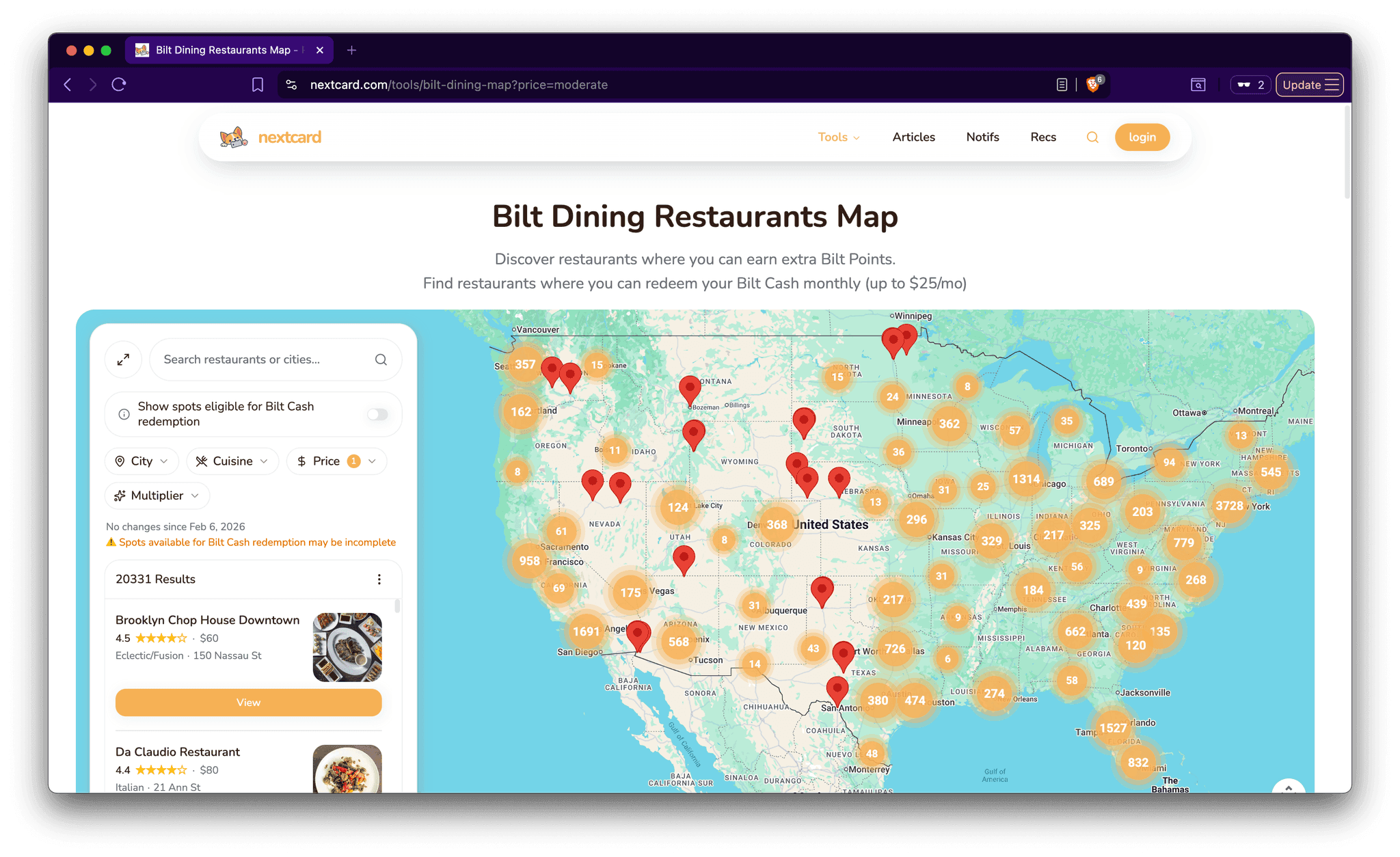Click the 568 cluster near Phoenix

pyautogui.click(x=678, y=642)
